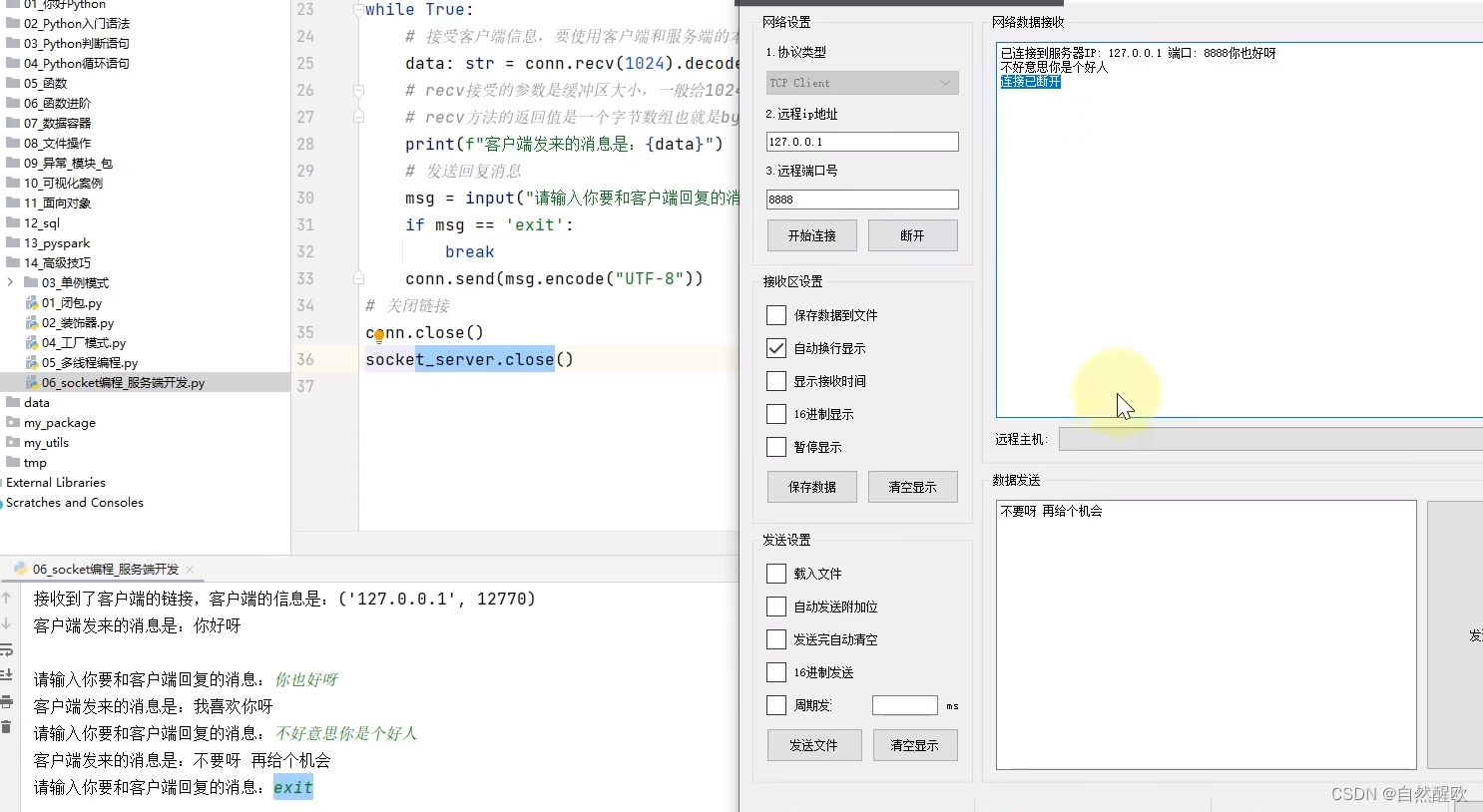Click the break statement in editor

point(470,252)
